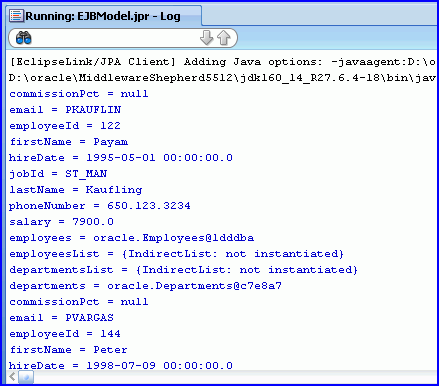Viewport: 439px width, 386px height.
Task: Select line 'phoneNumber = 650.123.3234'
Action: pos(100,206)
